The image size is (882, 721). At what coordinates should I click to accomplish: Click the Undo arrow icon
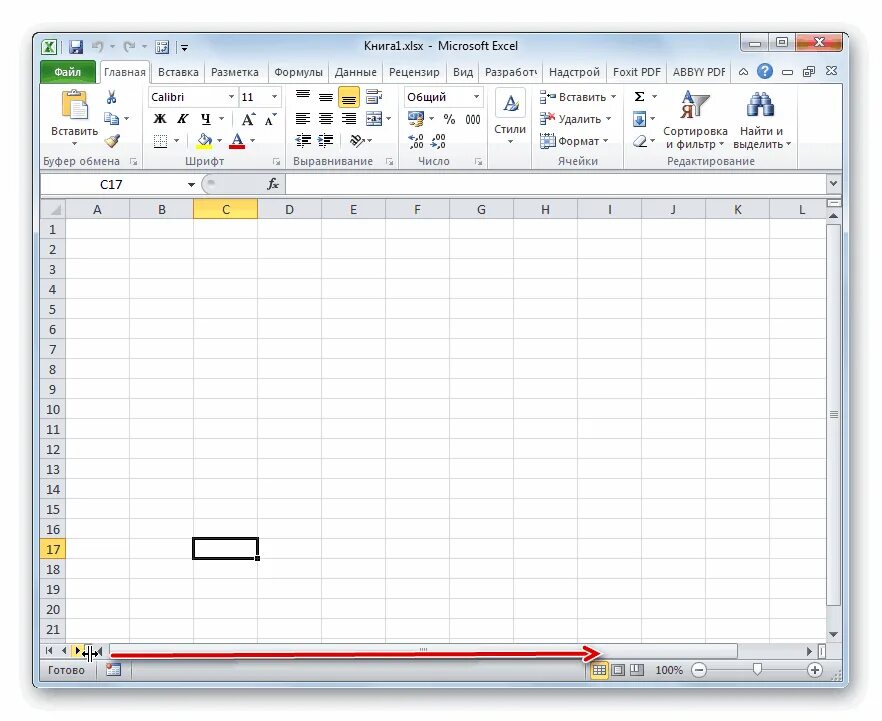(x=98, y=47)
